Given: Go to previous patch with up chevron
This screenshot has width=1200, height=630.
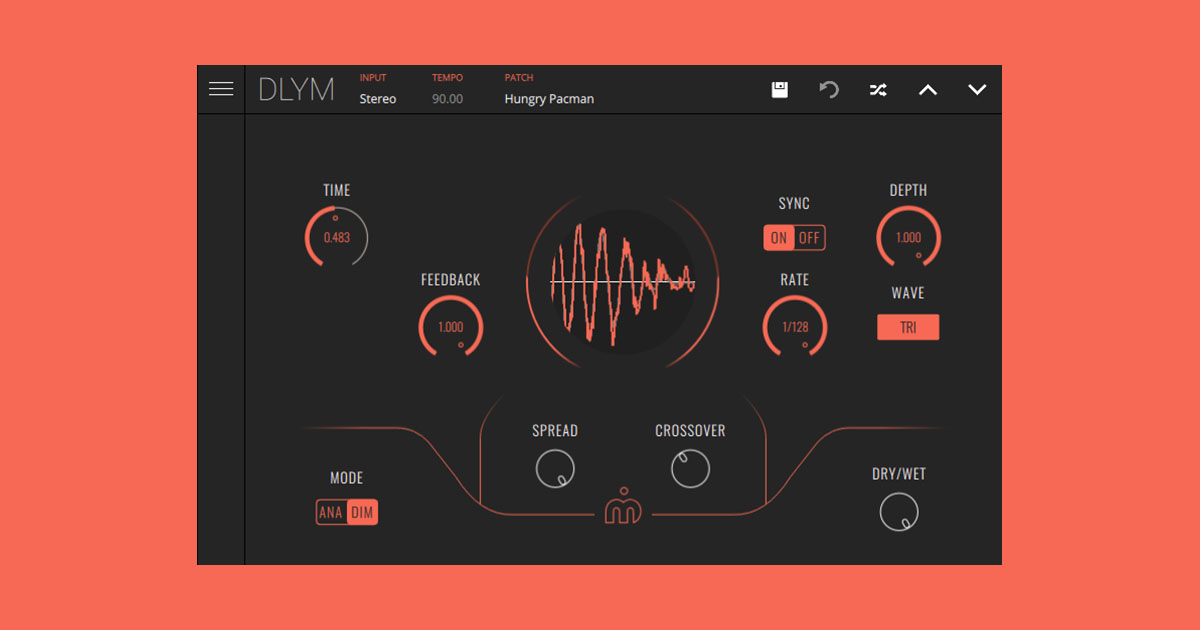Looking at the screenshot, I should 928,90.
